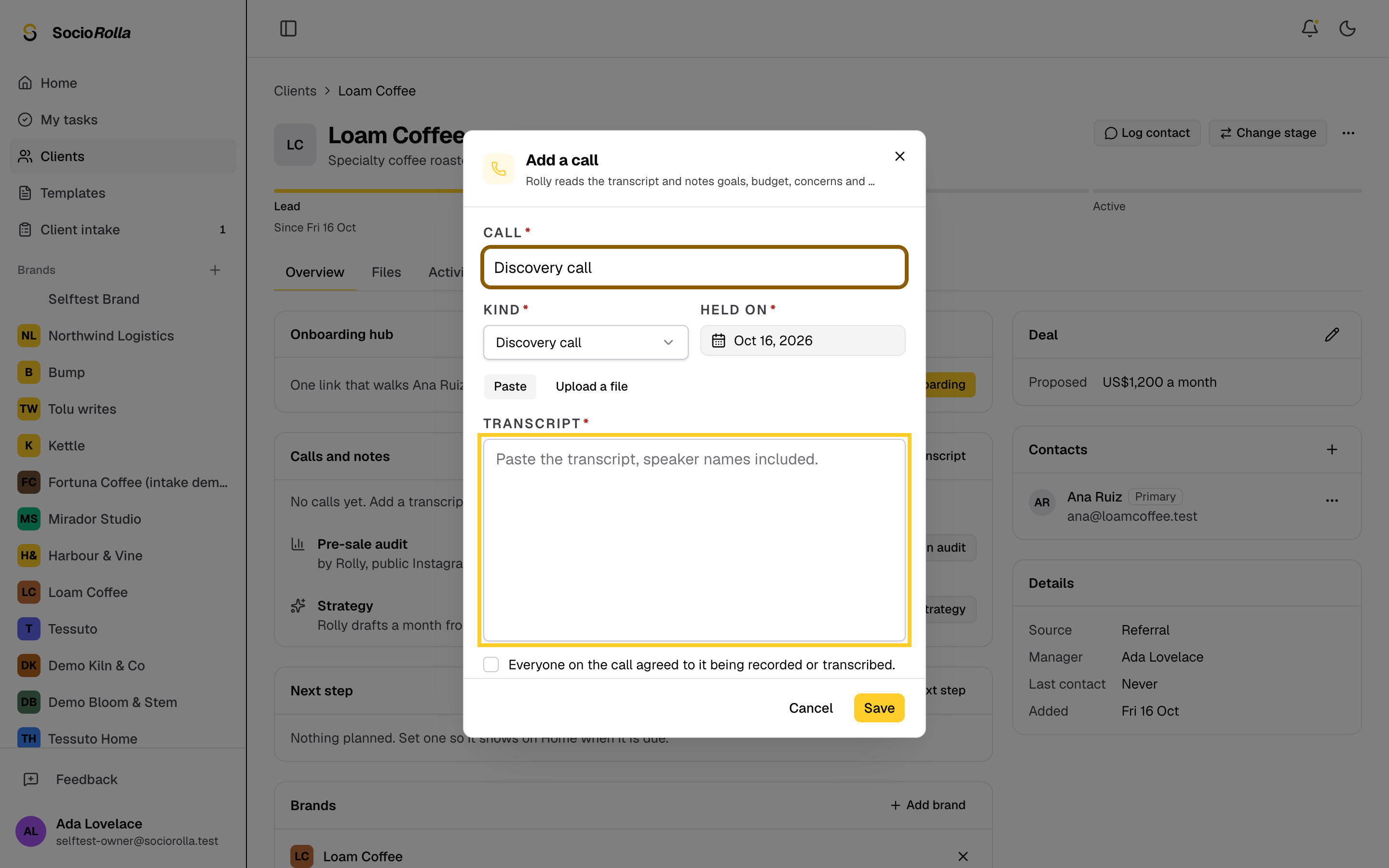Screen dimensions: 1389x868
Task: Select Demo Bloom & Stem brand
Action: [x=123, y=702]
